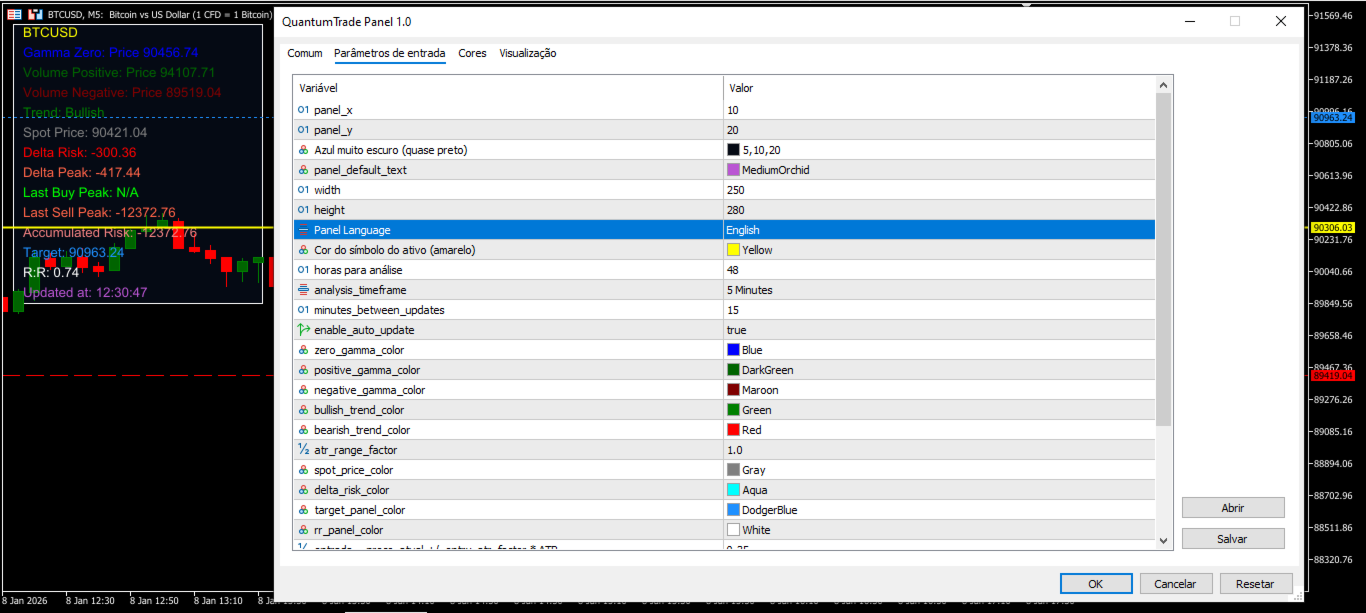
Task: Click the Cor do símbolo do ativo icon
Action: pyautogui.click(x=303, y=250)
